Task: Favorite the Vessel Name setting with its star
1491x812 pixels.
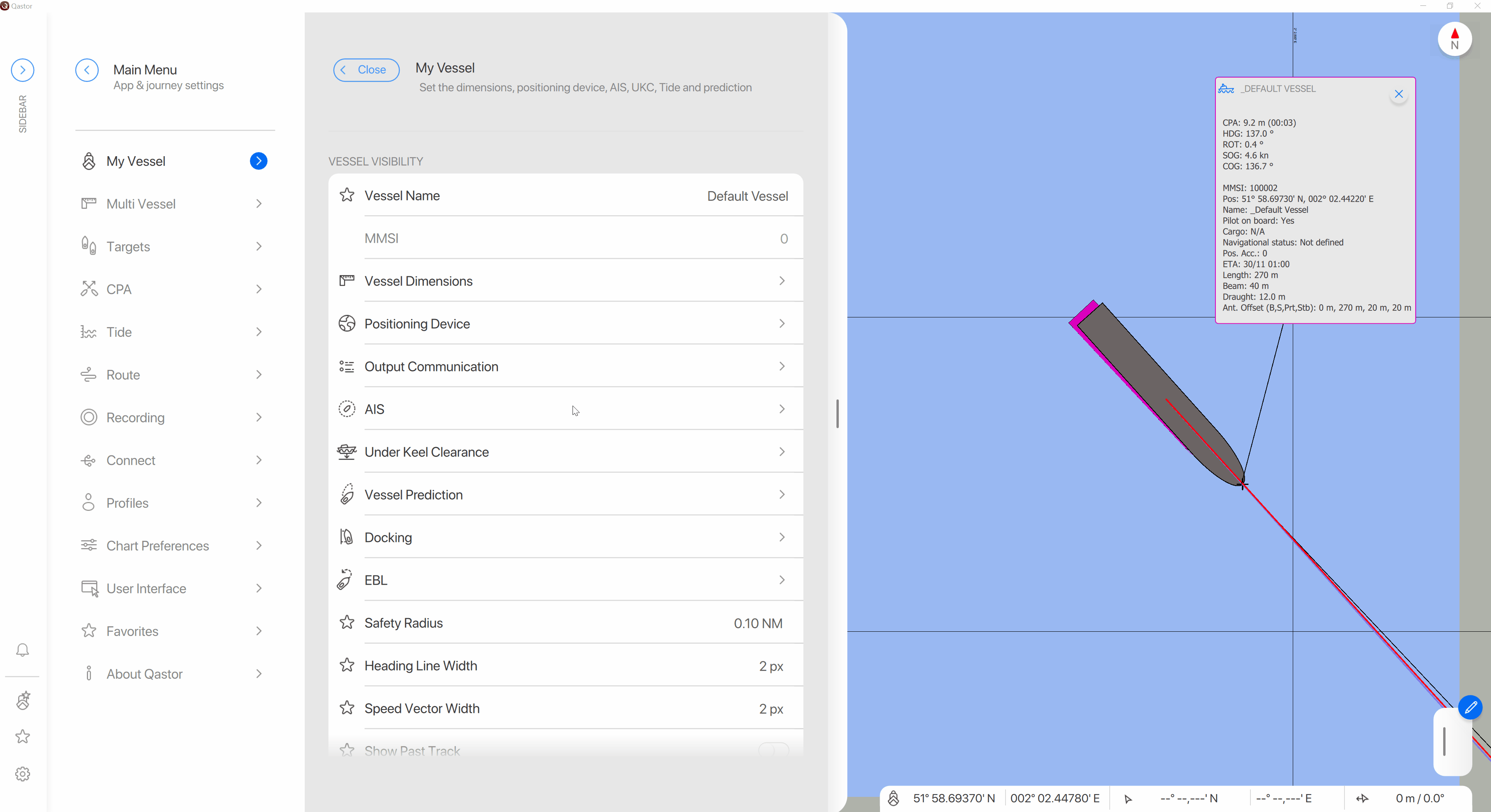Action: [x=346, y=195]
